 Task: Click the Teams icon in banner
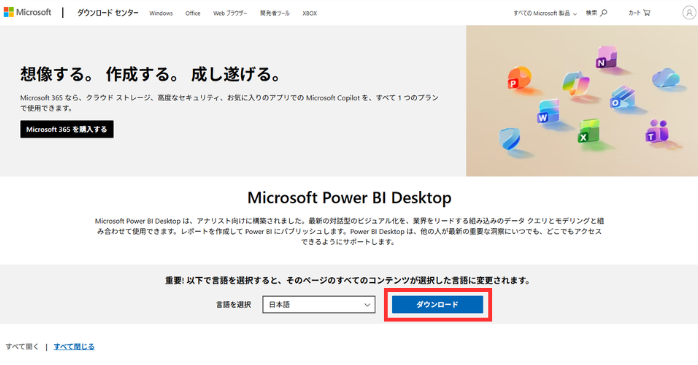point(657,131)
